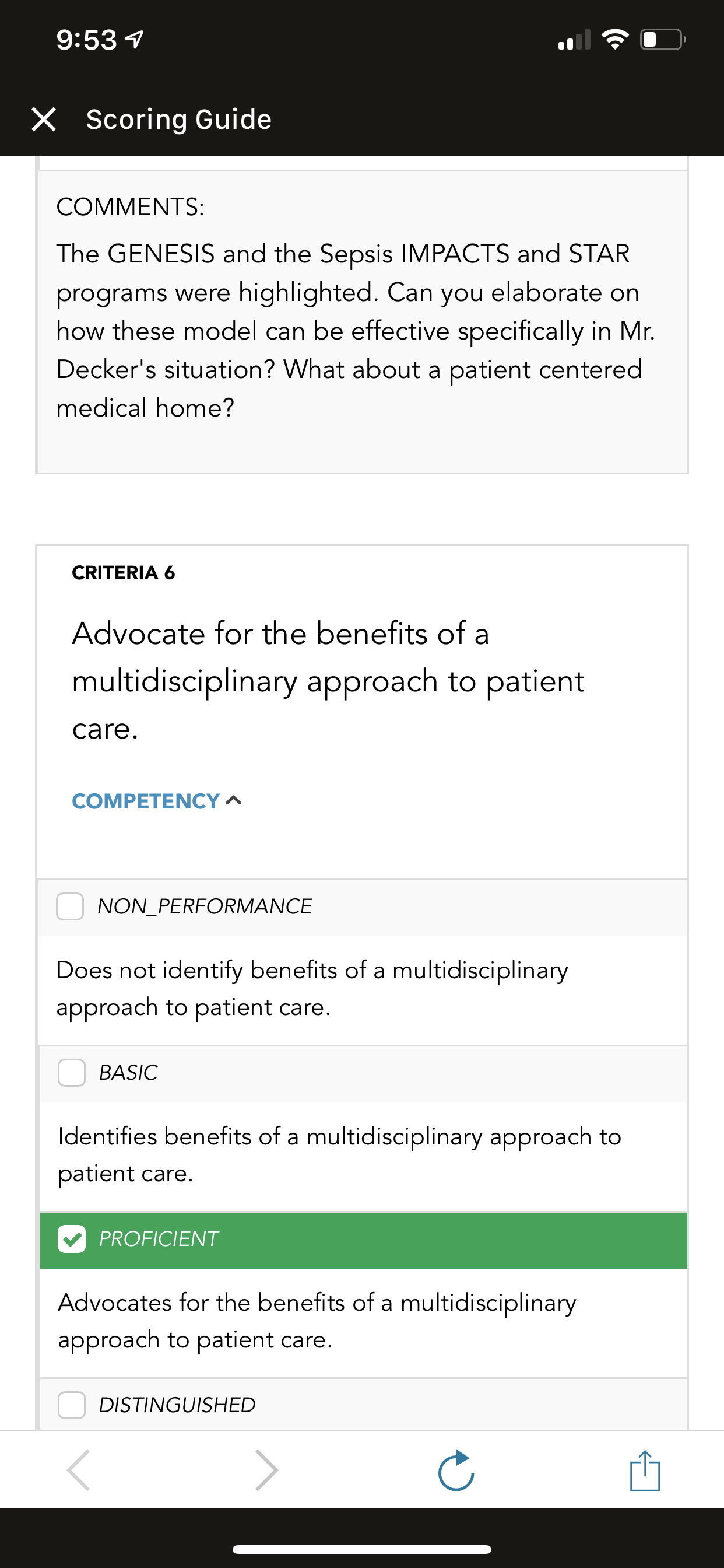Select the green PROFICIENT header row

(364, 1240)
